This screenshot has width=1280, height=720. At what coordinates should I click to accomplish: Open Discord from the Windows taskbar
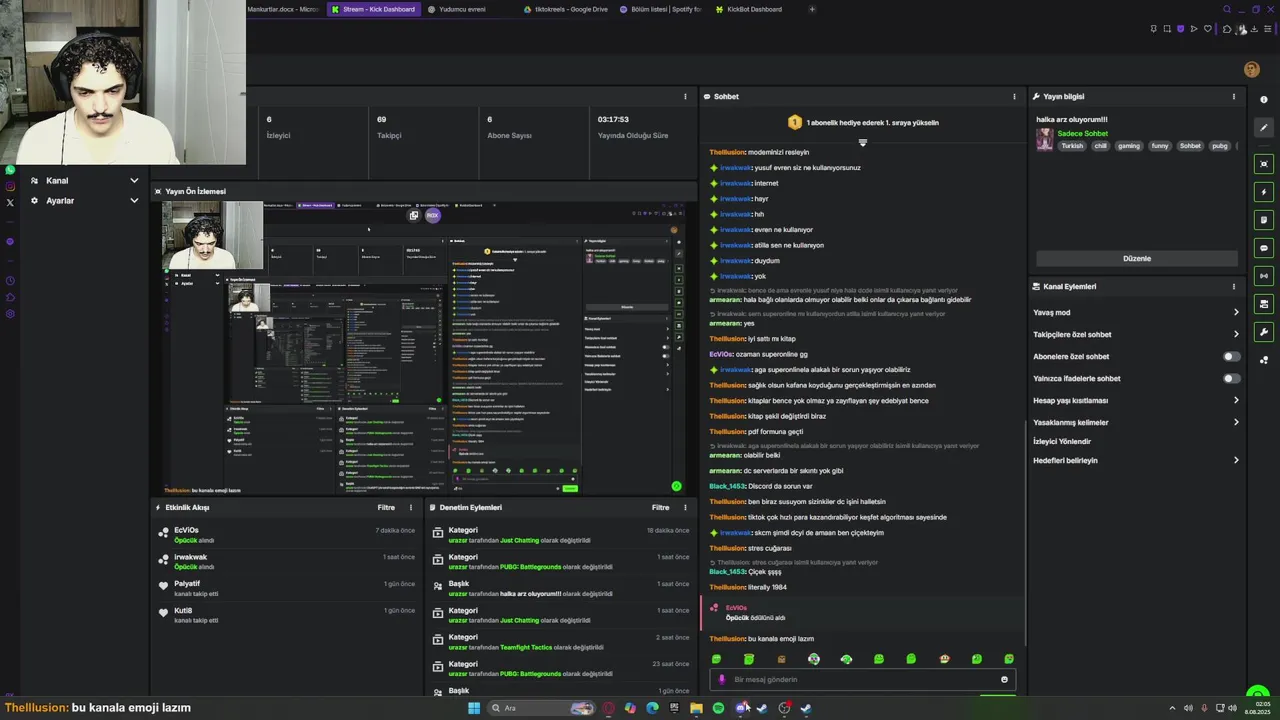(x=741, y=708)
